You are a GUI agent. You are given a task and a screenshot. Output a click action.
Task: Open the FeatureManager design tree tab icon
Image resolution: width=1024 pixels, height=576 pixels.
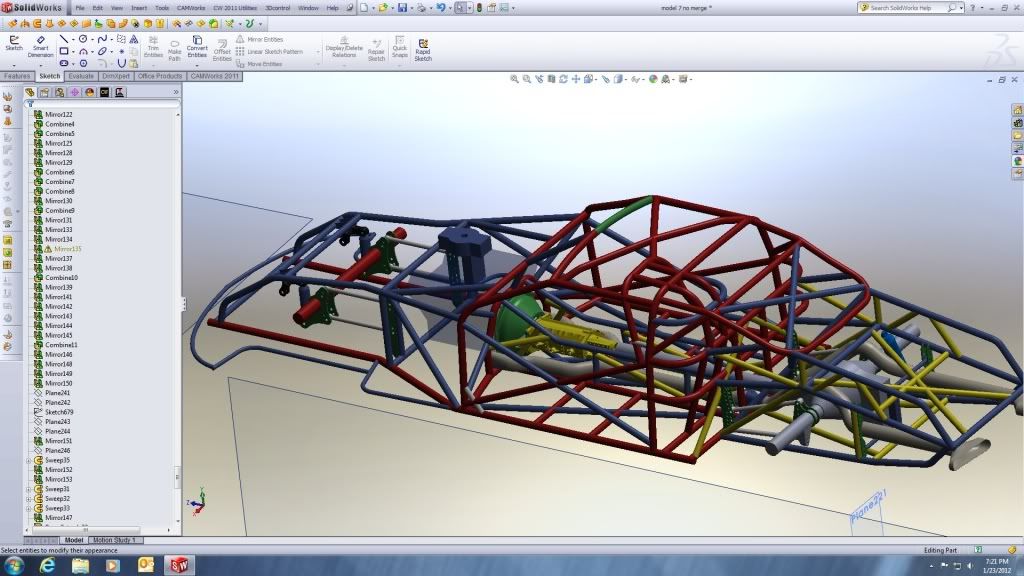coord(30,92)
